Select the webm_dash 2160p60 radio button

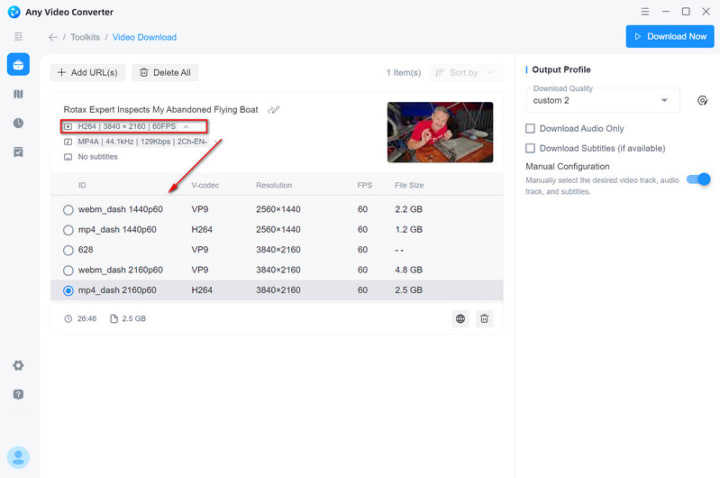click(68, 270)
